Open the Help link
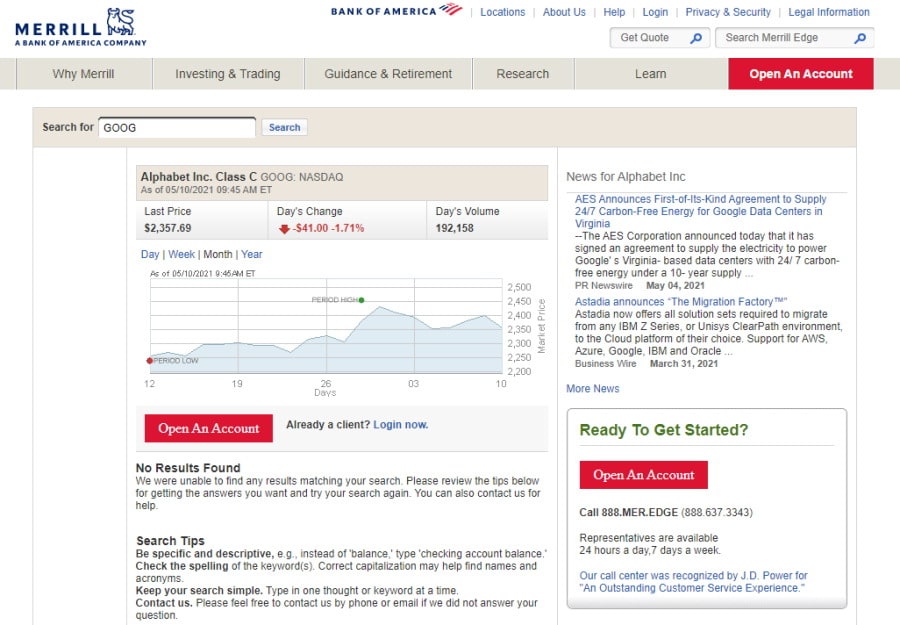Screen dimensions: 900x625 pyautogui.click(x=614, y=12)
